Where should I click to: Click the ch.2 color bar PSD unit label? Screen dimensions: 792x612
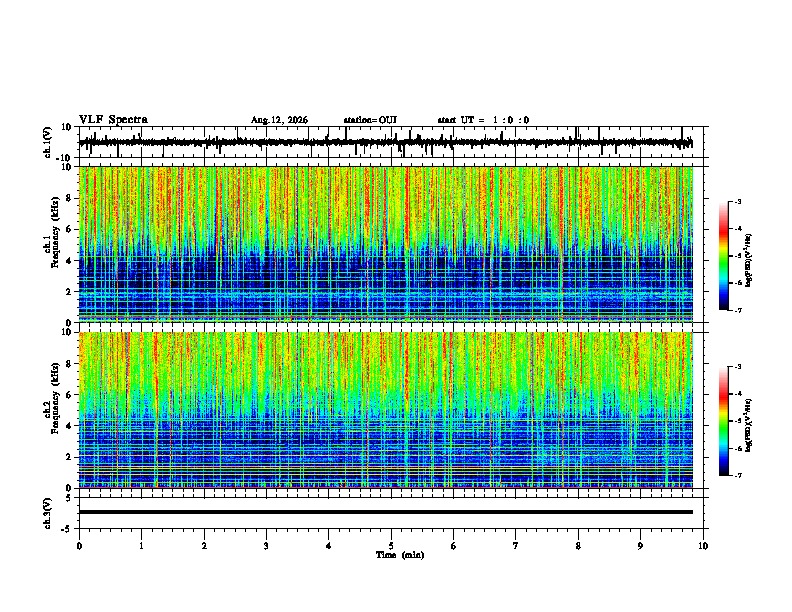[x=748, y=426]
